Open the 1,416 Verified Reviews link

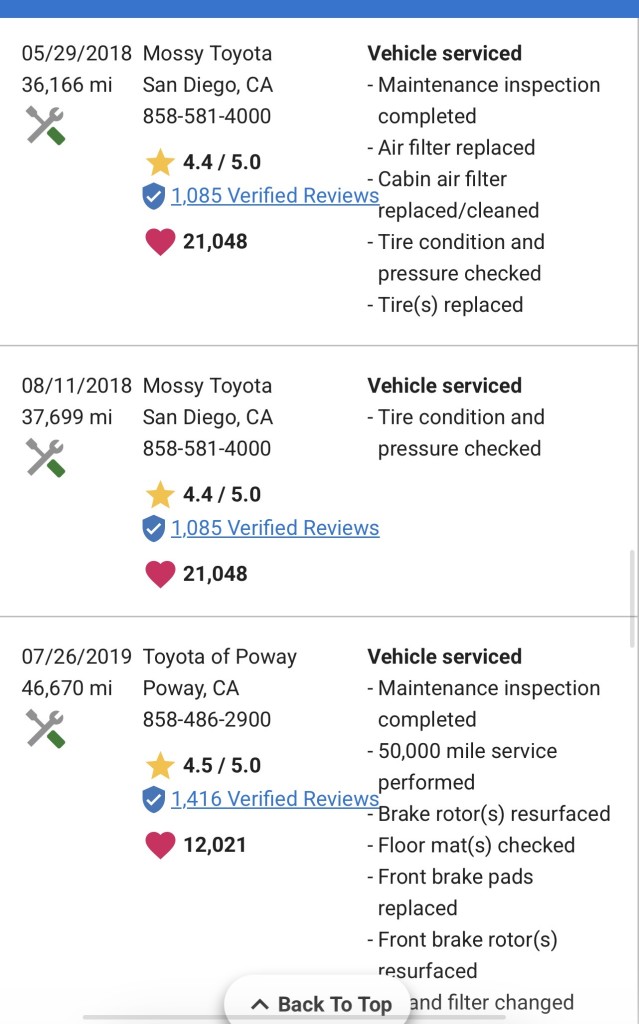(275, 799)
